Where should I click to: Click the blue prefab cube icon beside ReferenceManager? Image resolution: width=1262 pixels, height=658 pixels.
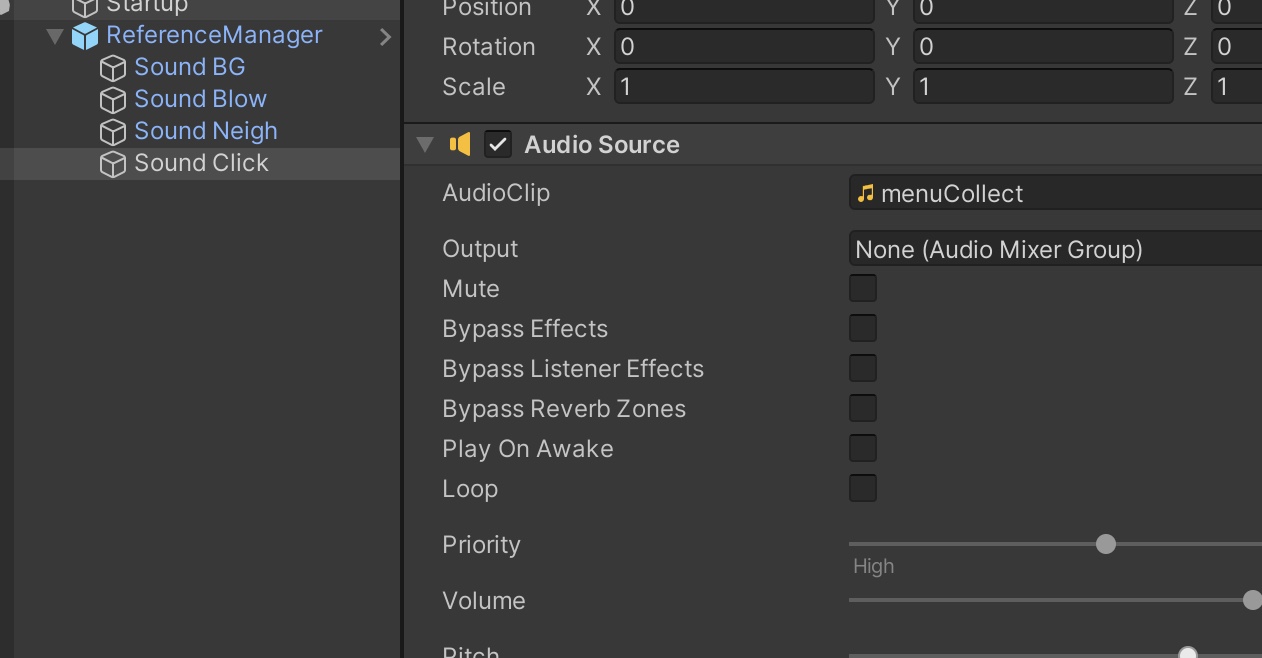click(x=85, y=34)
